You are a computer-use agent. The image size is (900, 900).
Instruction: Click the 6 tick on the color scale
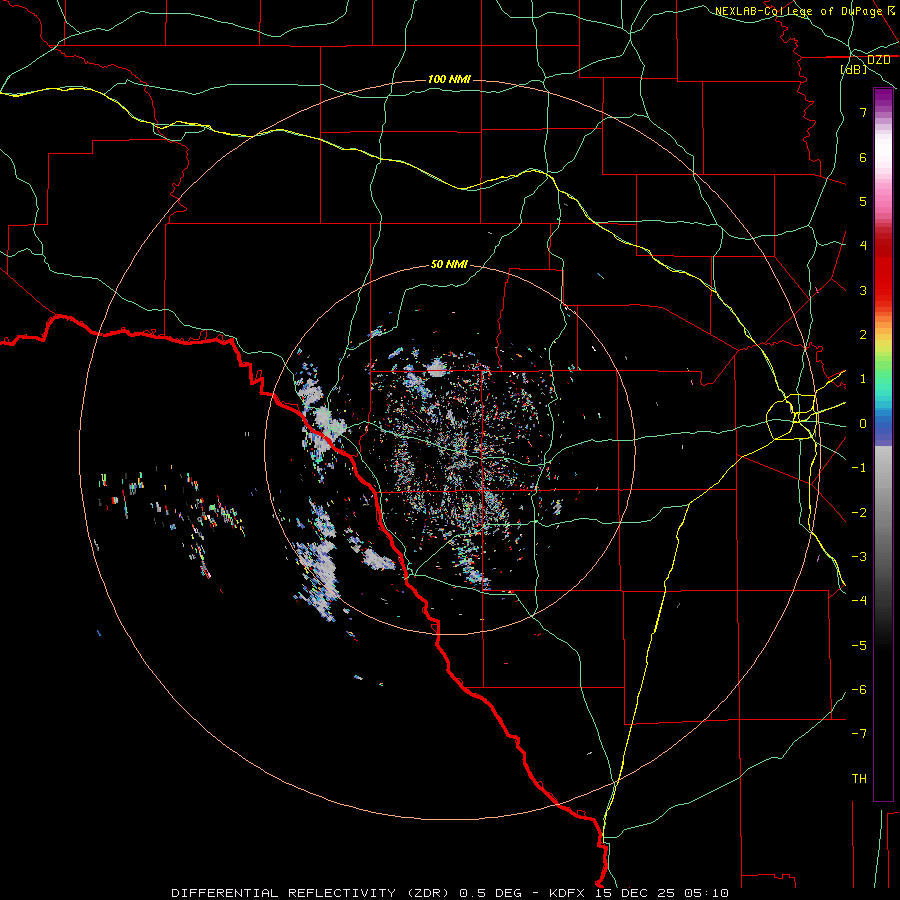pos(863,157)
